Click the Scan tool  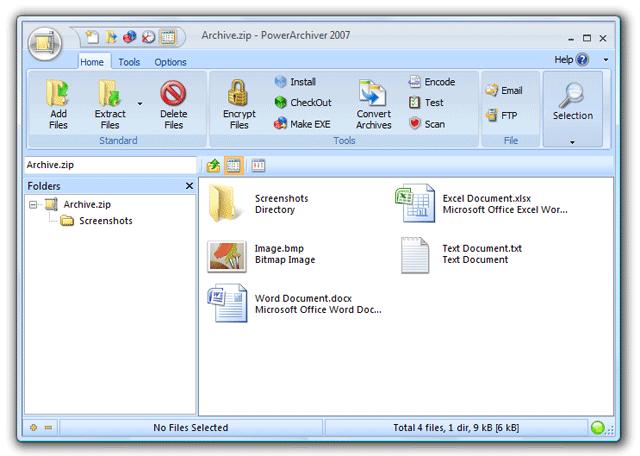(x=427, y=124)
